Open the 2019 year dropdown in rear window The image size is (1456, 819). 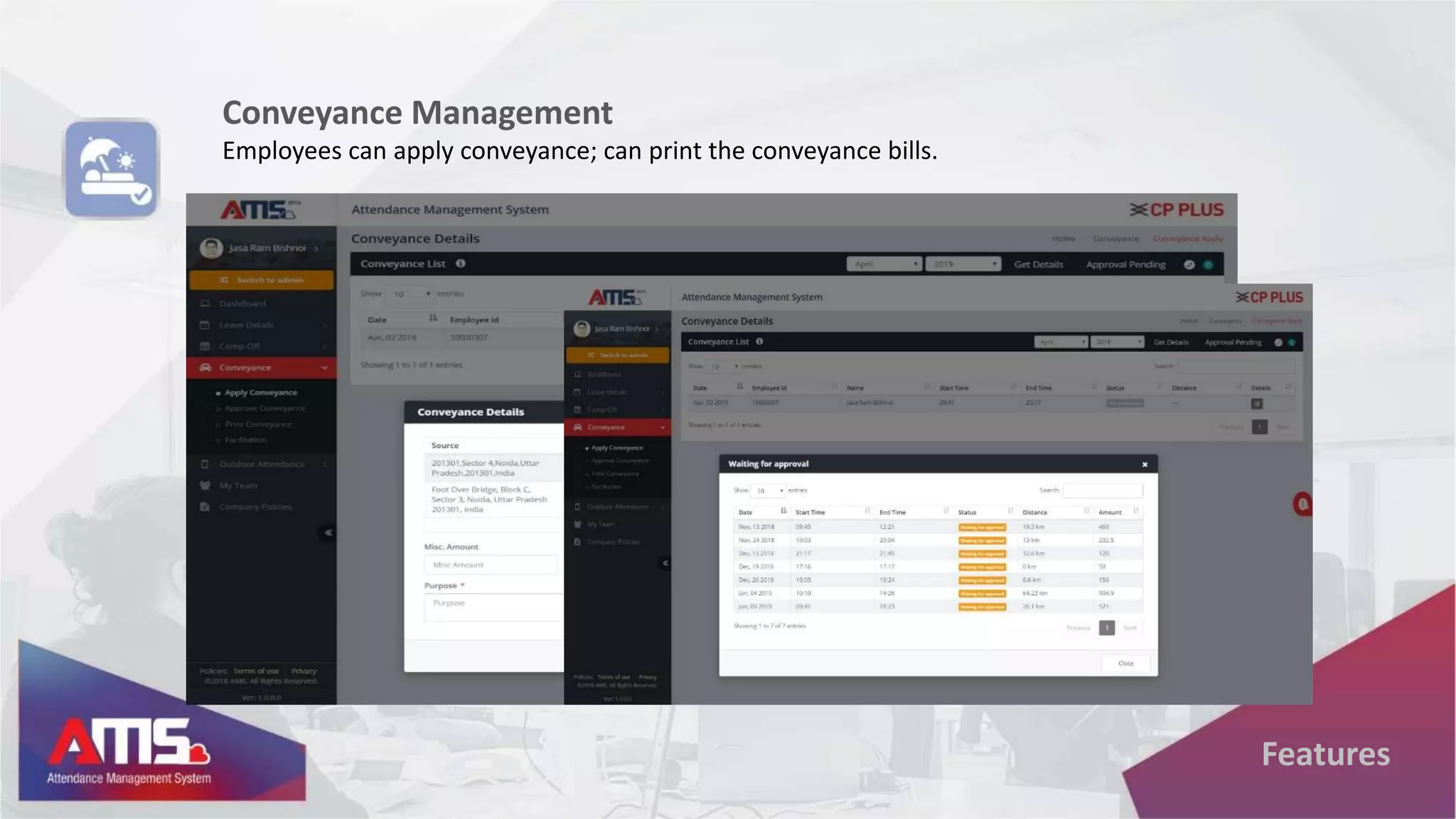coord(963,264)
